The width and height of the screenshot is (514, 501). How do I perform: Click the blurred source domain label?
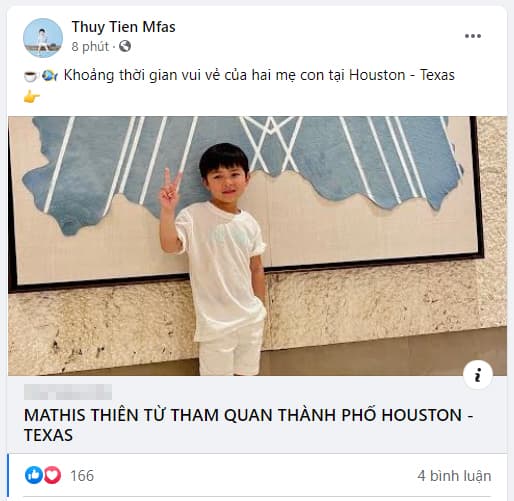click(x=68, y=392)
